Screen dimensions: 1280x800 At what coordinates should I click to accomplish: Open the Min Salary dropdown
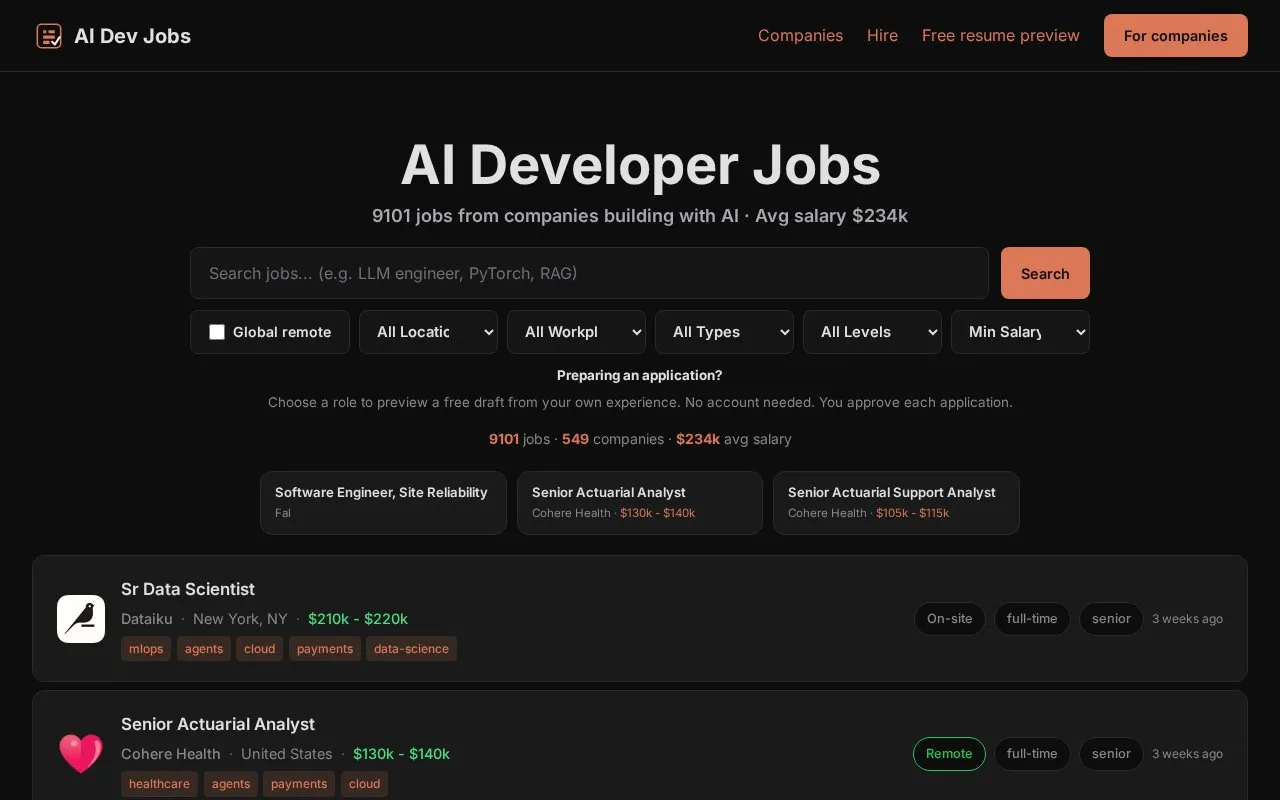1020,332
